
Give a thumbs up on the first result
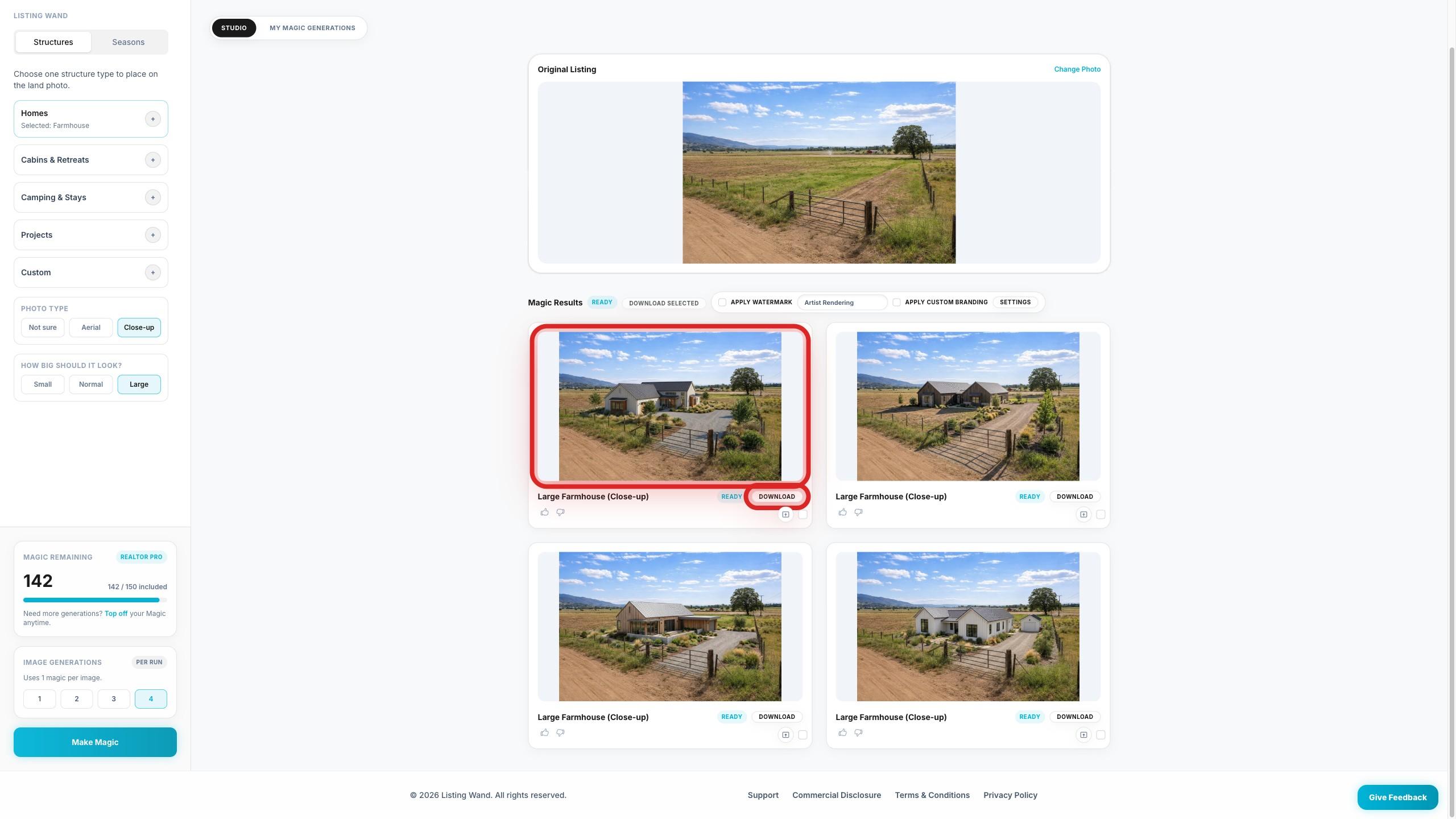[545, 512]
